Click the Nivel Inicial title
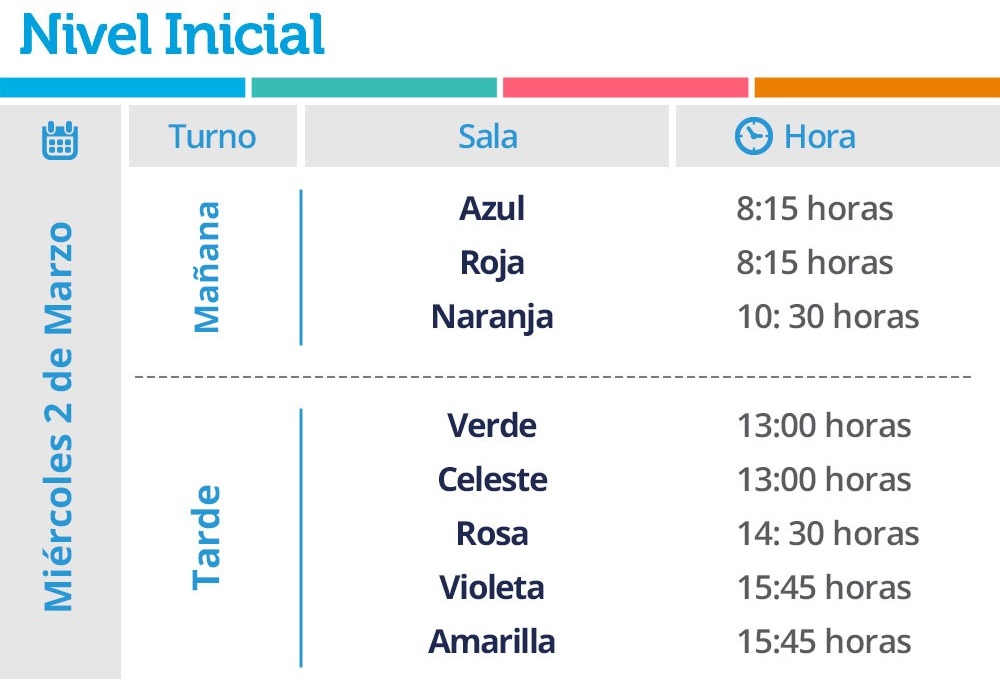1000x679 pixels. click(172, 34)
